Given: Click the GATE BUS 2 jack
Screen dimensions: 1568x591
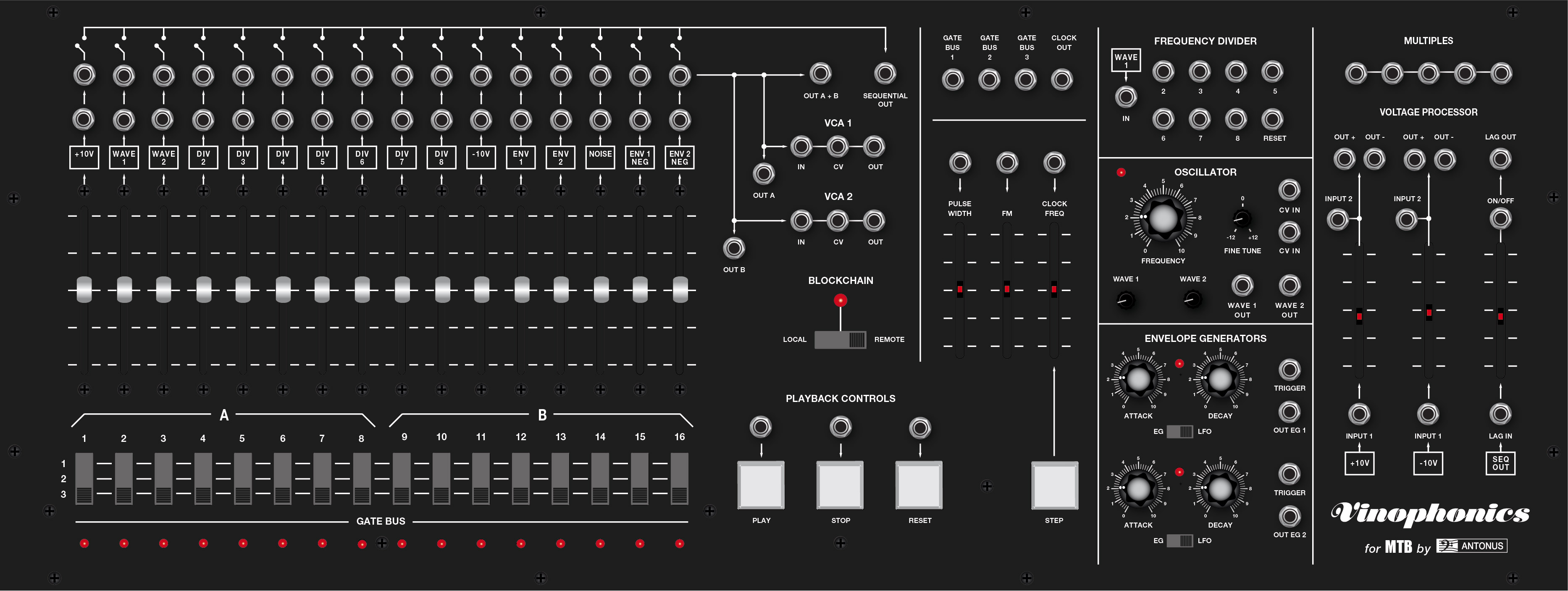Looking at the screenshot, I should point(989,80).
